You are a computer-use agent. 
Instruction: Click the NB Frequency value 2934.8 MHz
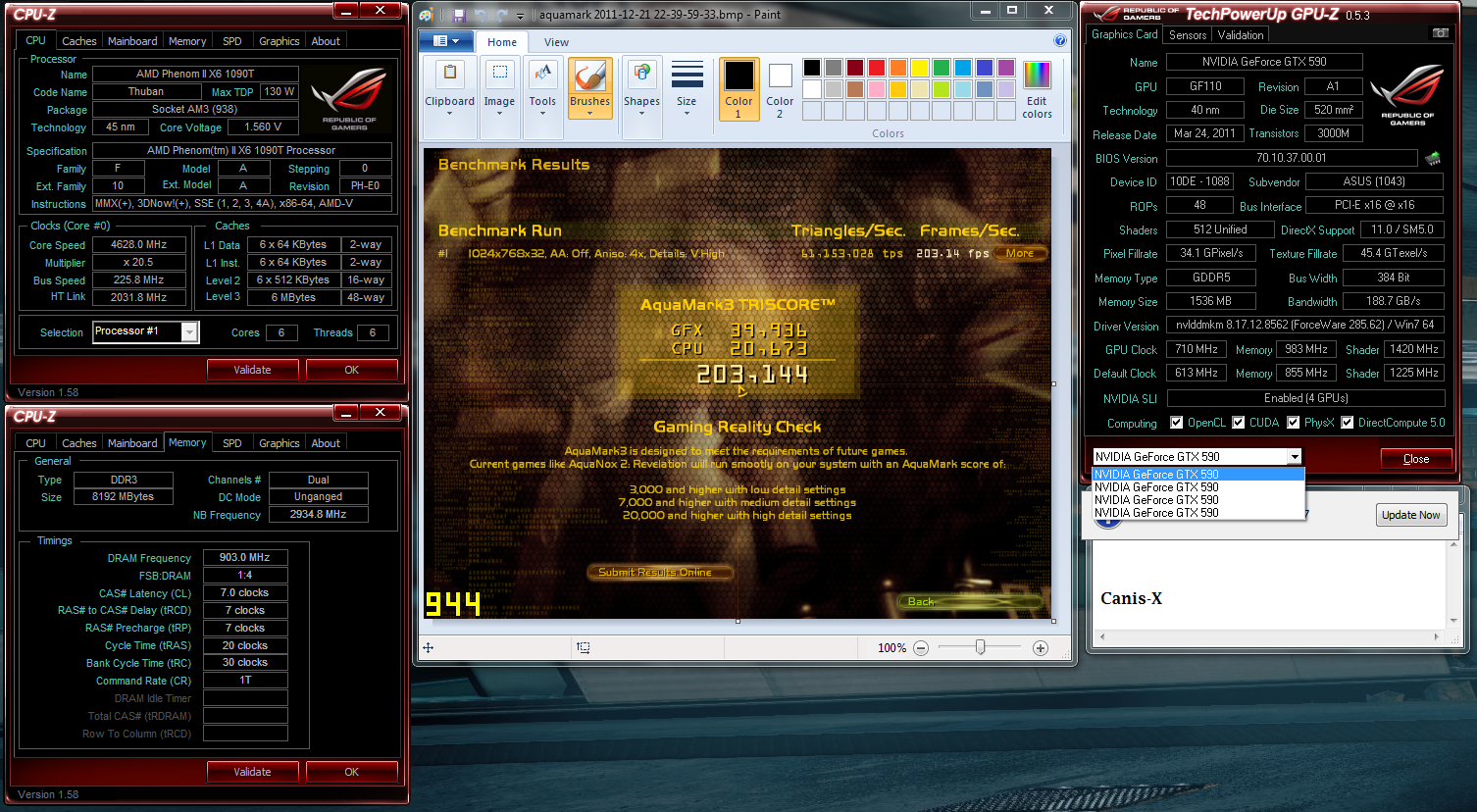point(319,514)
